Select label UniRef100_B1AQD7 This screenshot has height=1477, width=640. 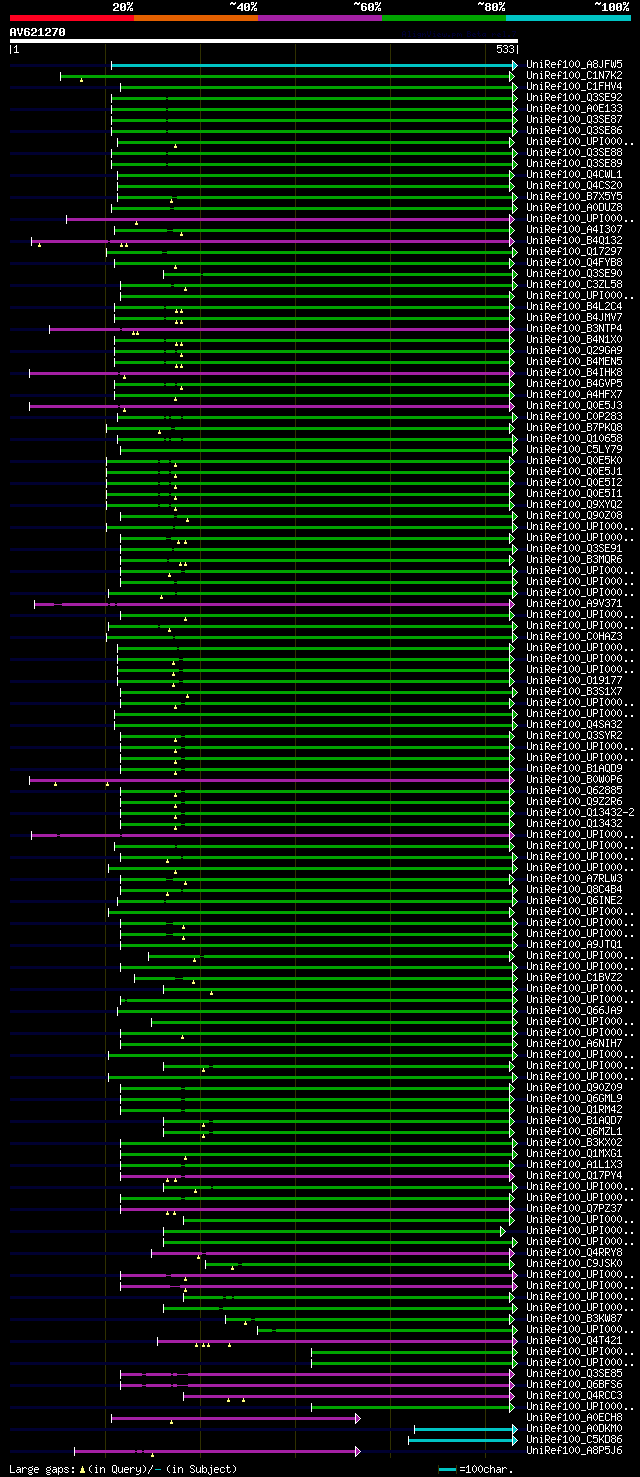pos(574,1120)
